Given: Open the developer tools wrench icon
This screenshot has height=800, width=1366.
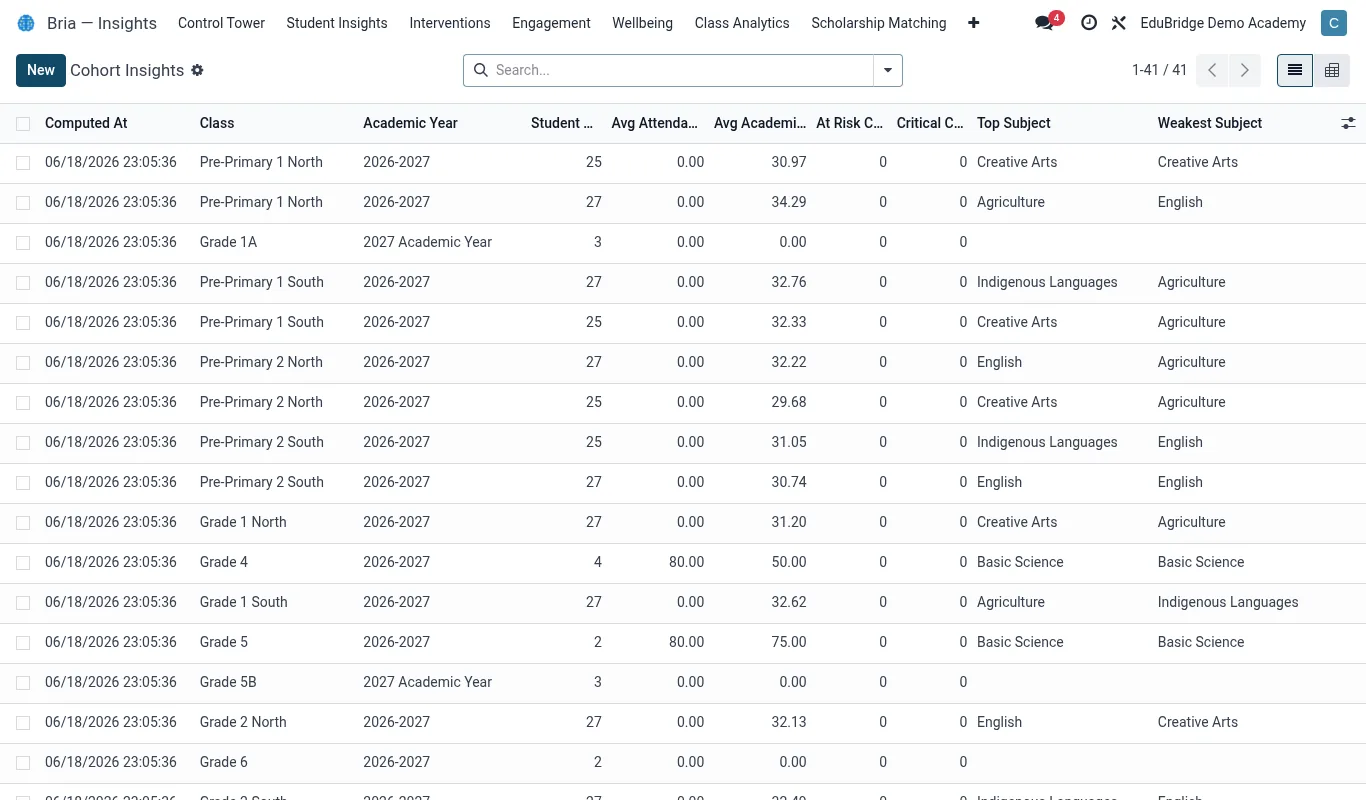Looking at the screenshot, I should tap(1119, 23).
